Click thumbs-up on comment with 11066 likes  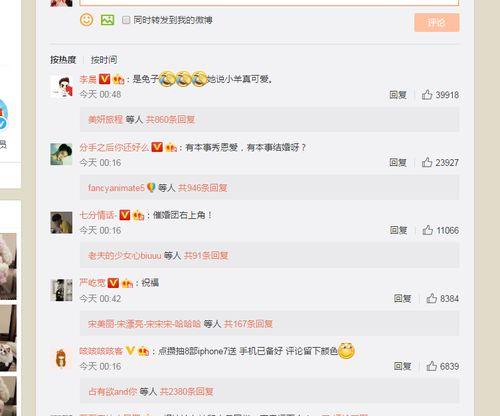click(428, 230)
